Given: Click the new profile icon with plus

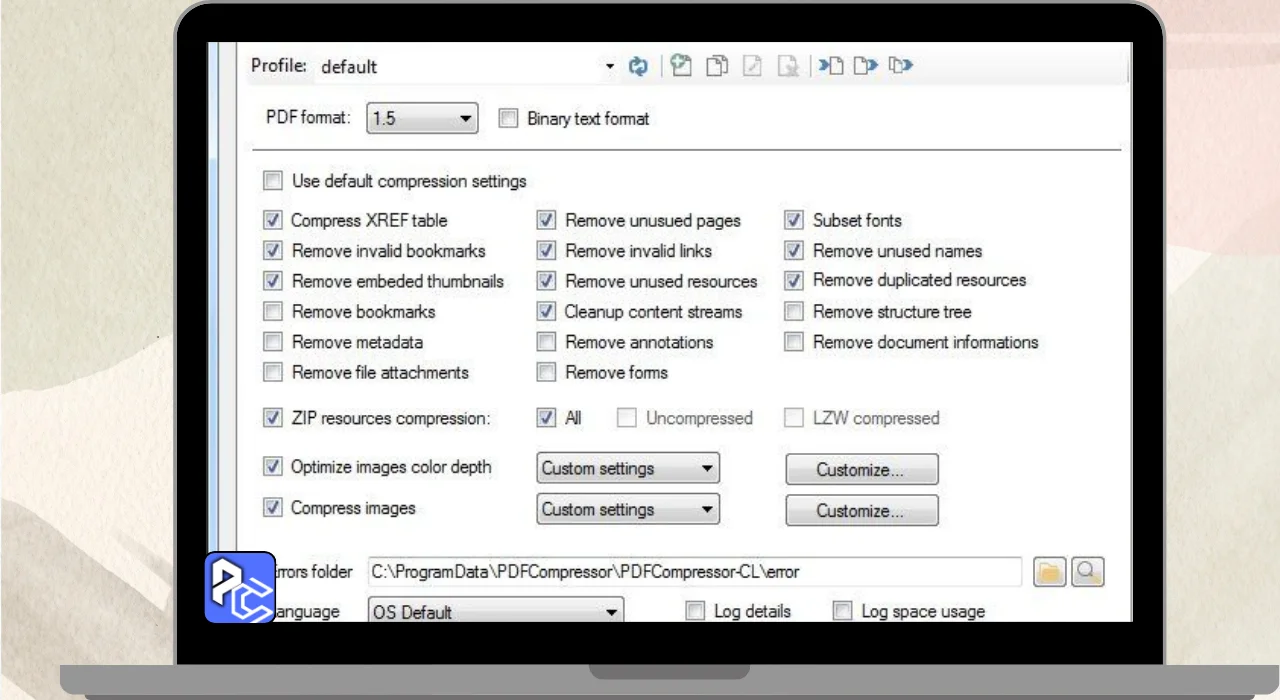Looking at the screenshot, I should click(681, 66).
